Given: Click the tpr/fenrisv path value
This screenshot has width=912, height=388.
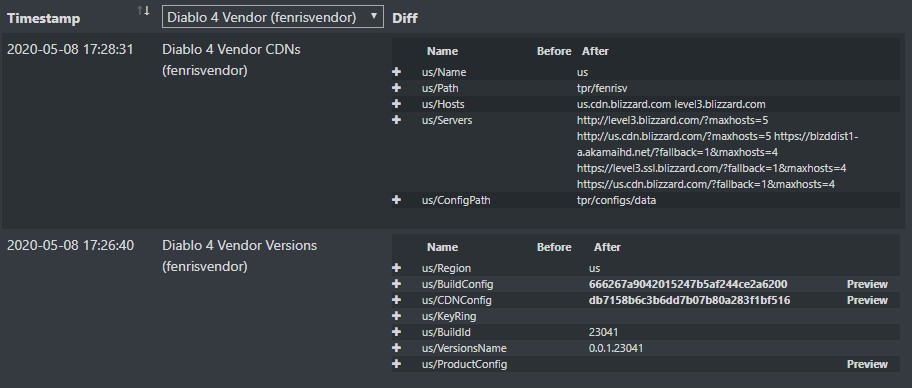Looking at the screenshot, I should click(602, 88).
